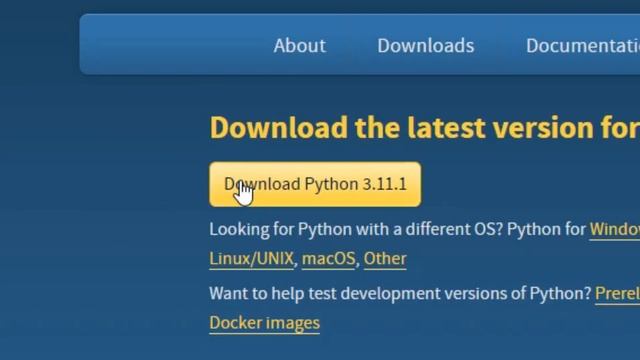Open the Documentation menu
Image resolution: width=640 pixels, height=360 pixels.
[x=583, y=45]
